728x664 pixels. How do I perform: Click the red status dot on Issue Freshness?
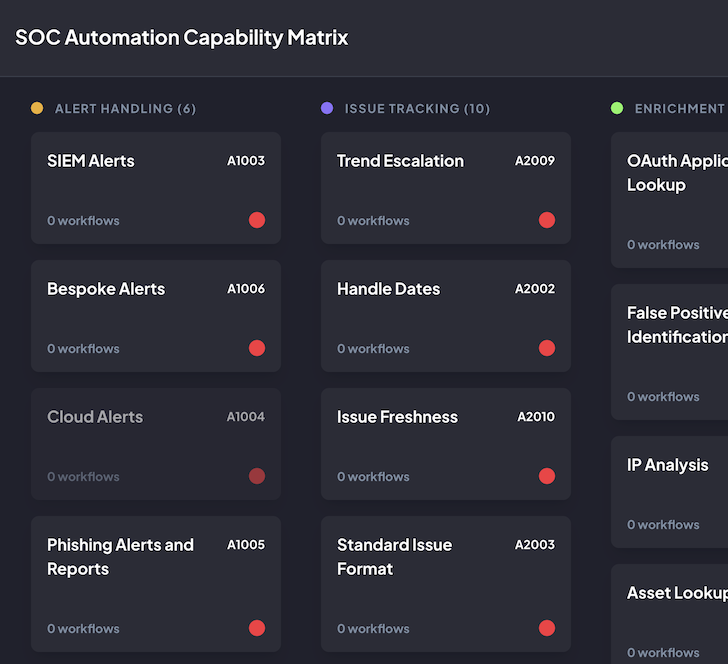click(x=547, y=476)
